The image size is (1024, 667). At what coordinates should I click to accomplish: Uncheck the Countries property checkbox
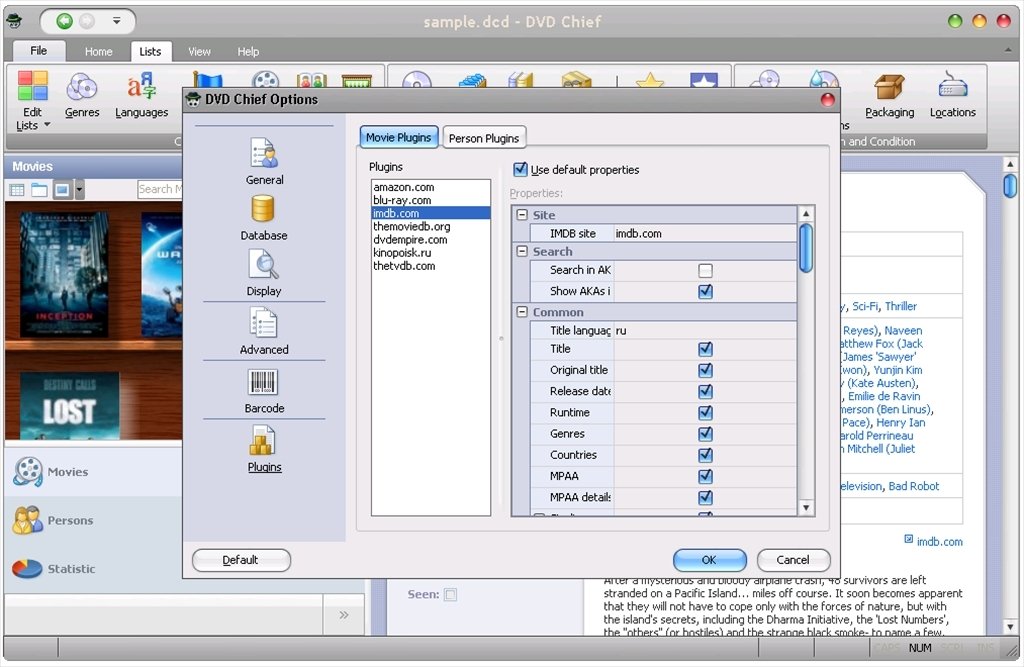pyautogui.click(x=705, y=455)
